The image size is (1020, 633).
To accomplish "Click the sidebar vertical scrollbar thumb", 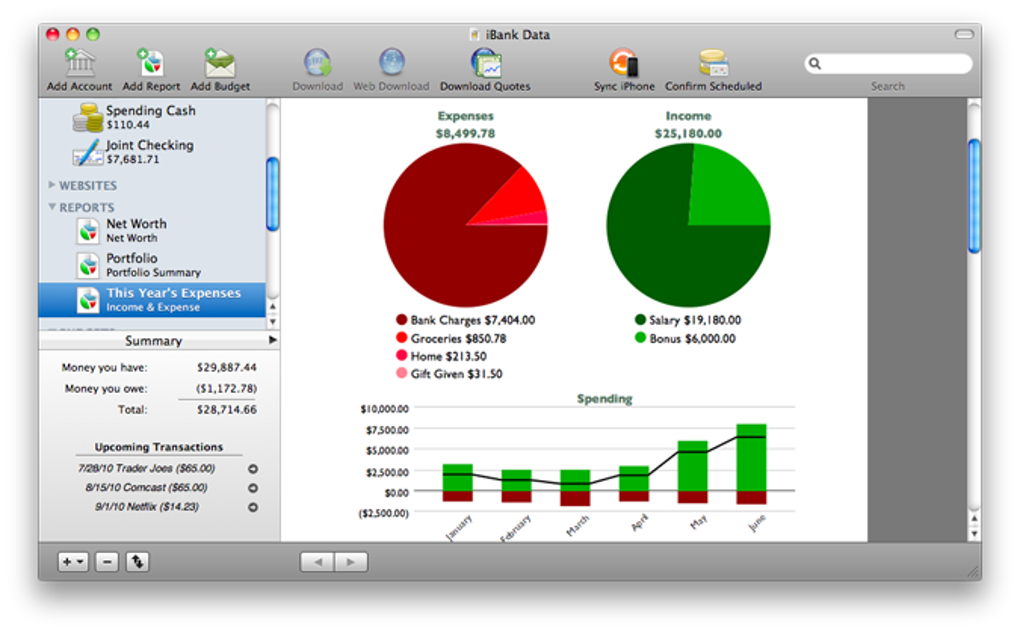I will 273,194.
